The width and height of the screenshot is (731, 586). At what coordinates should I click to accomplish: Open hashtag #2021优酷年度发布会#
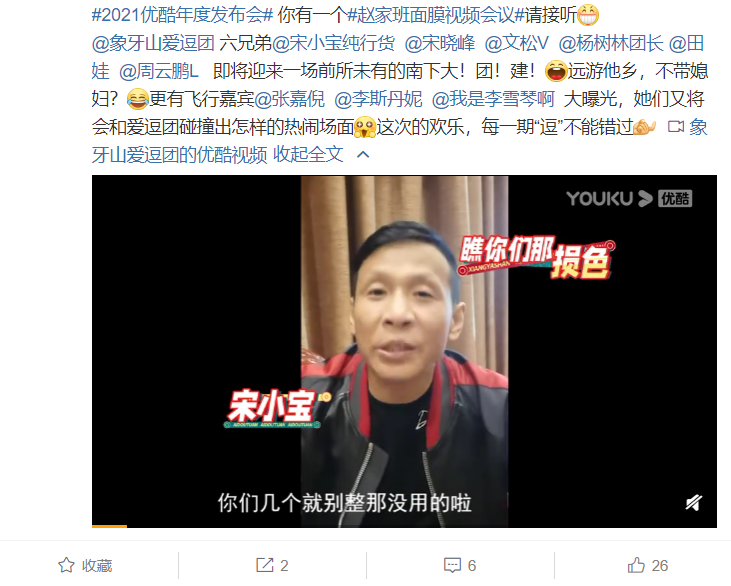point(182,15)
